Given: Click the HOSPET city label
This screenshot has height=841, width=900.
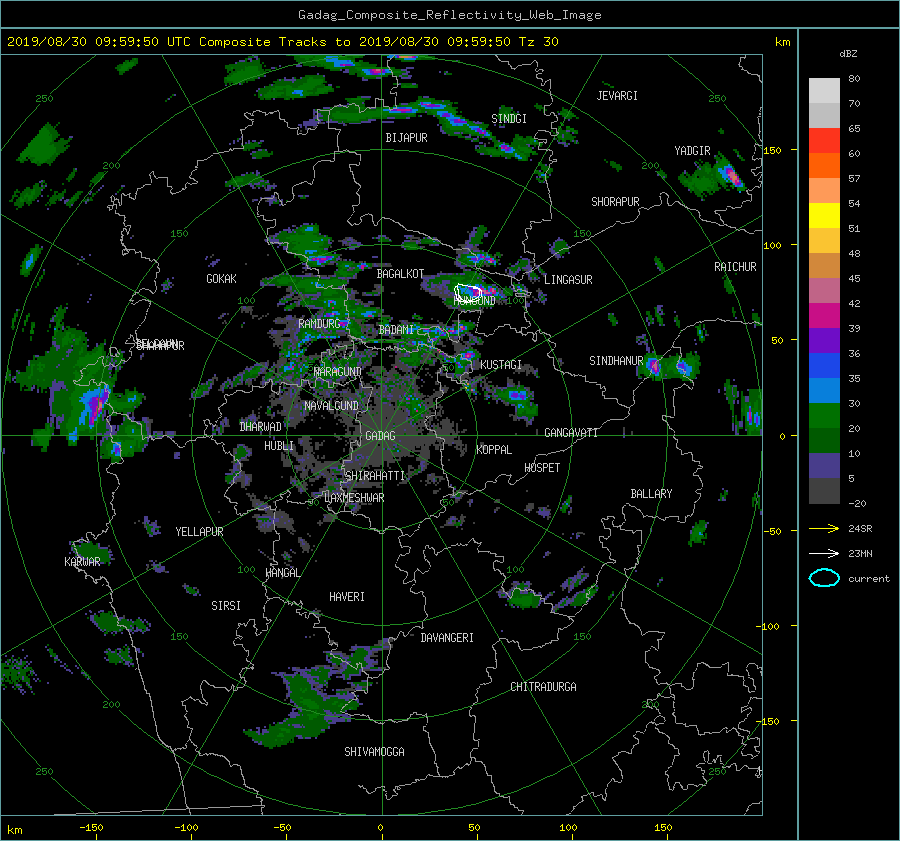Looking at the screenshot, I should [542, 468].
